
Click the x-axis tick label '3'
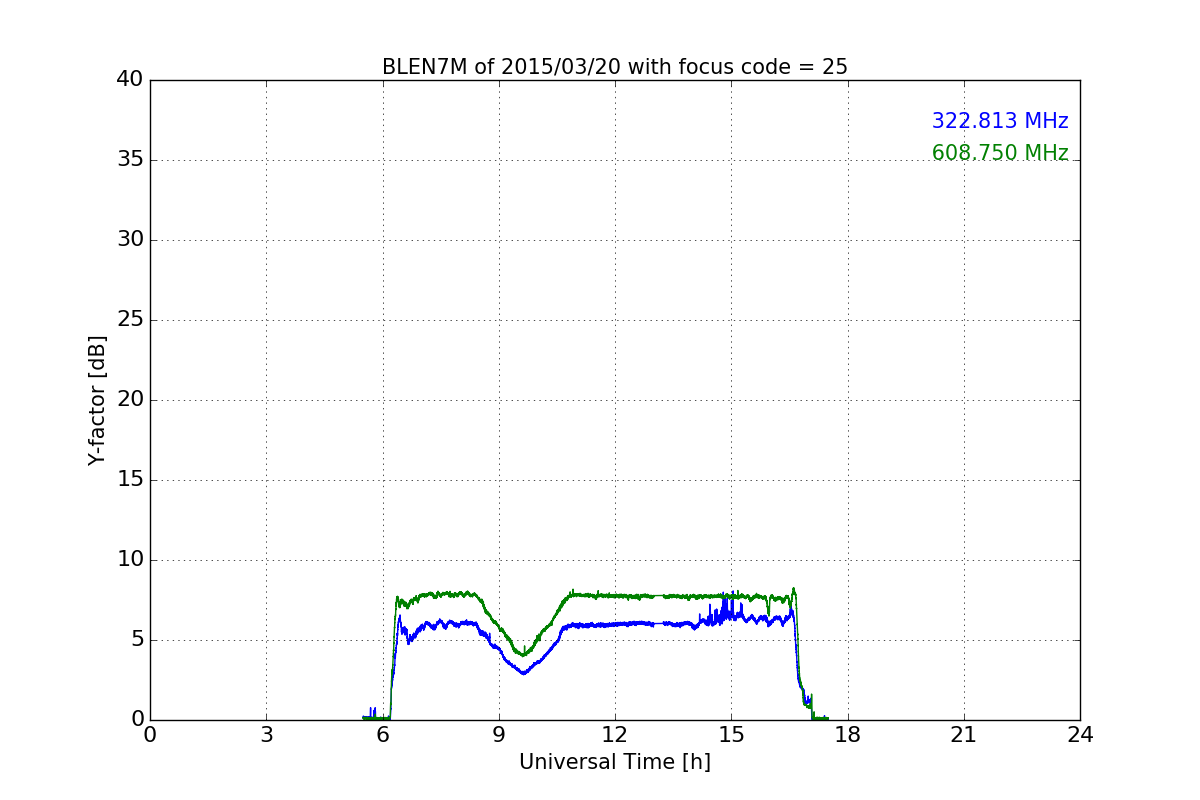(266, 735)
